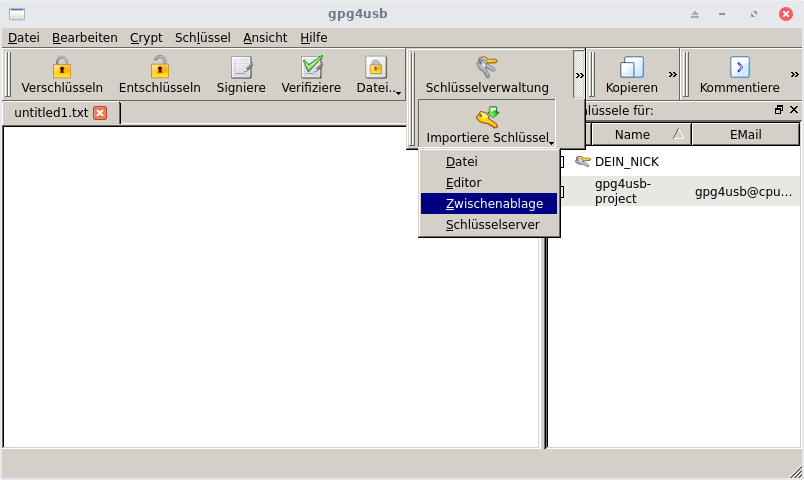The image size is (804, 480).
Task: Click the gpg4usb@cpu... email cell
Action: tap(743, 192)
